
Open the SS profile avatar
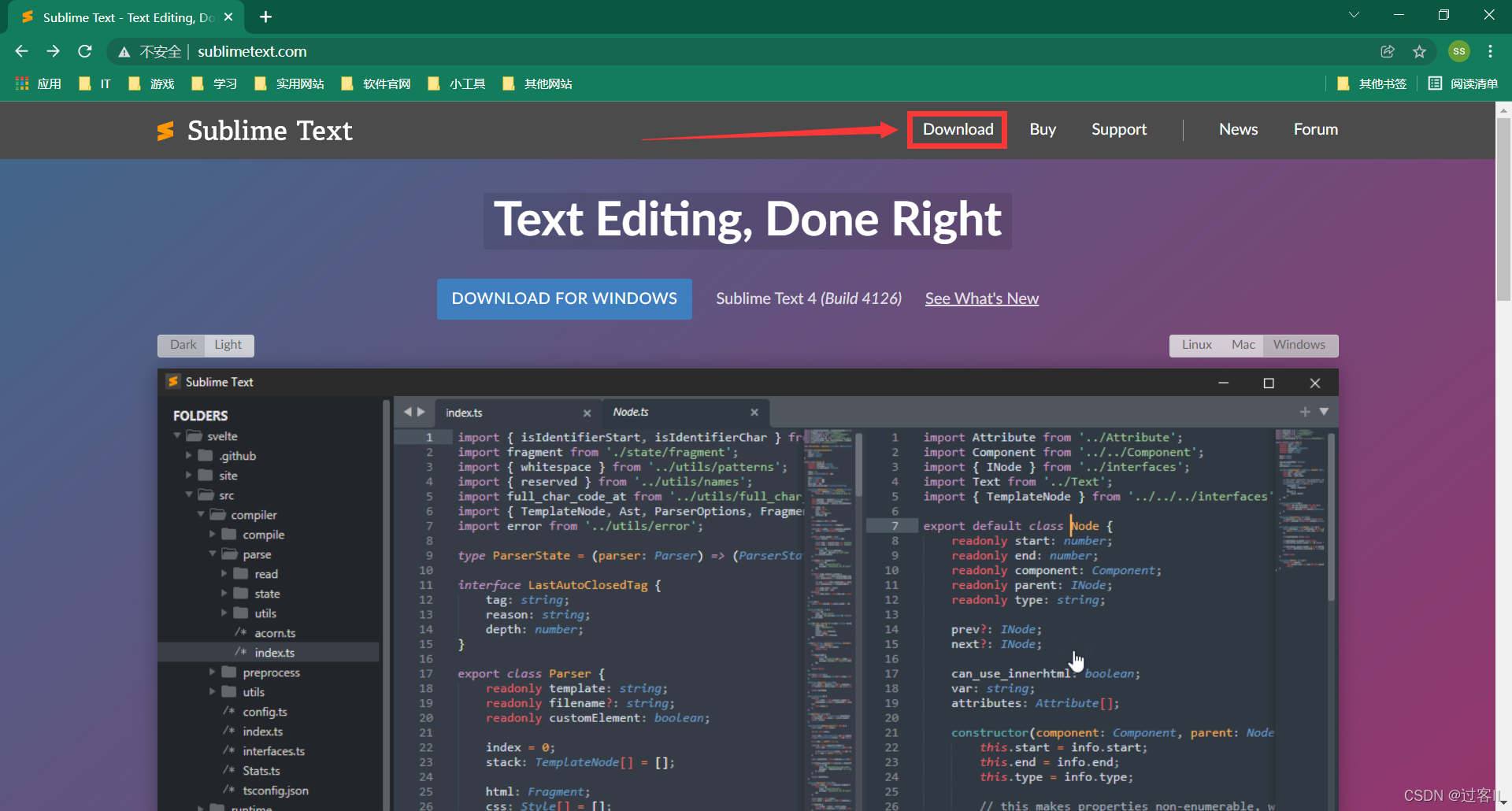click(x=1459, y=51)
